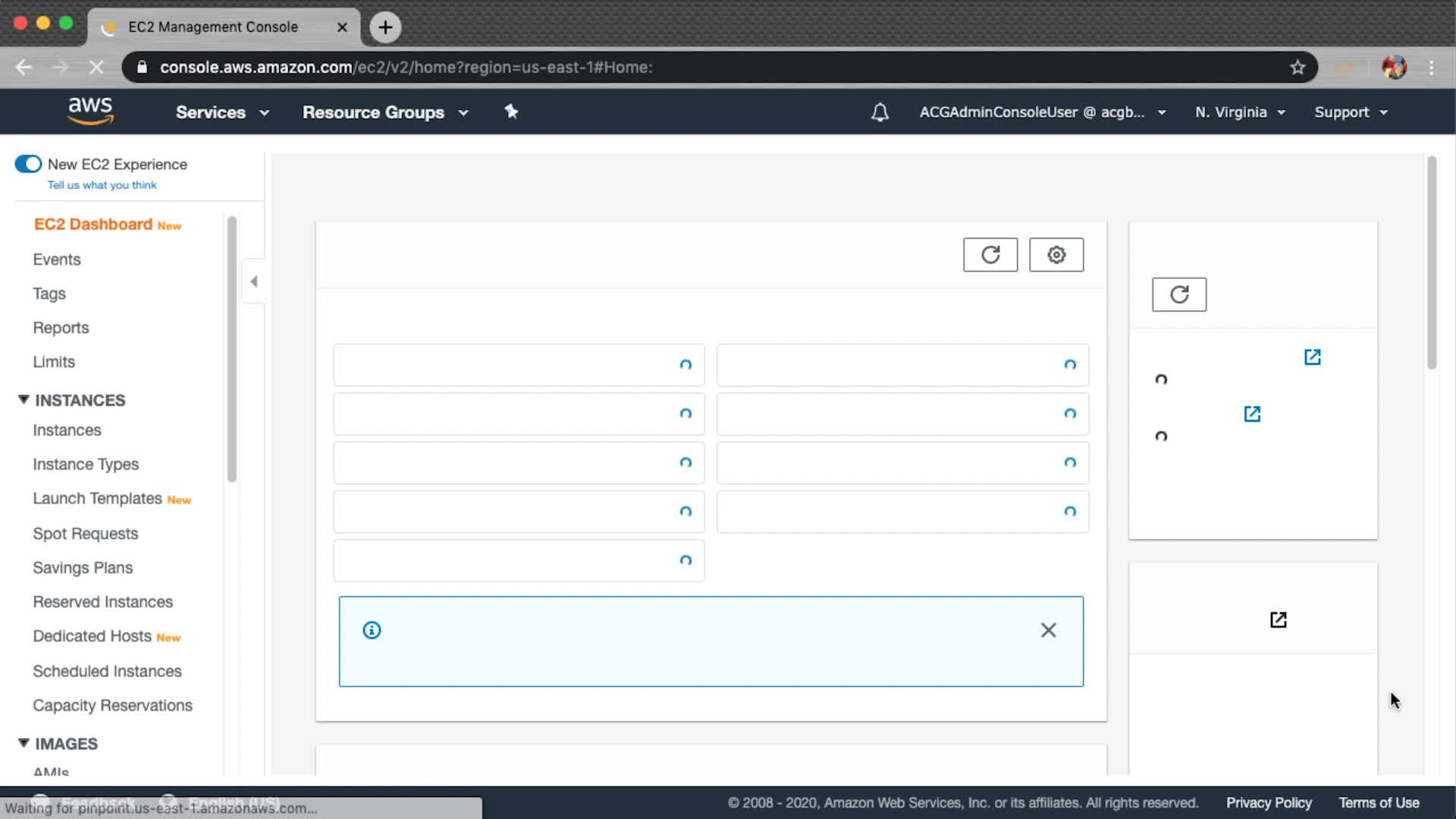
Task: Collapse the side navigation panel arrow
Action: click(x=254, y=281)
